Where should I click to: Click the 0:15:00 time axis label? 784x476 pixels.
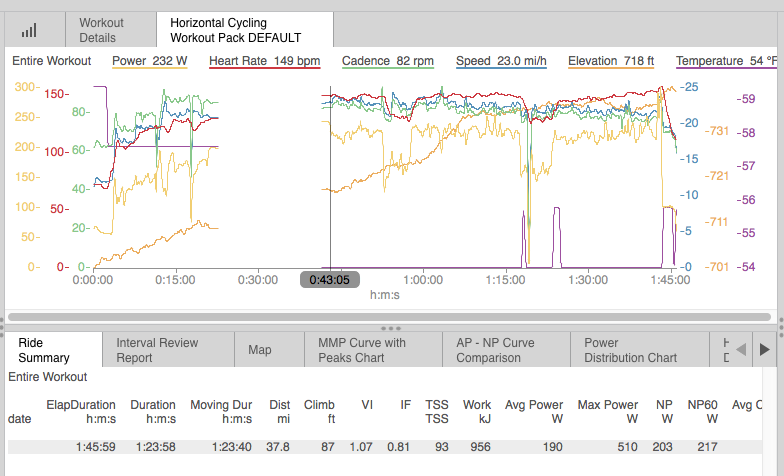(175, 280)
